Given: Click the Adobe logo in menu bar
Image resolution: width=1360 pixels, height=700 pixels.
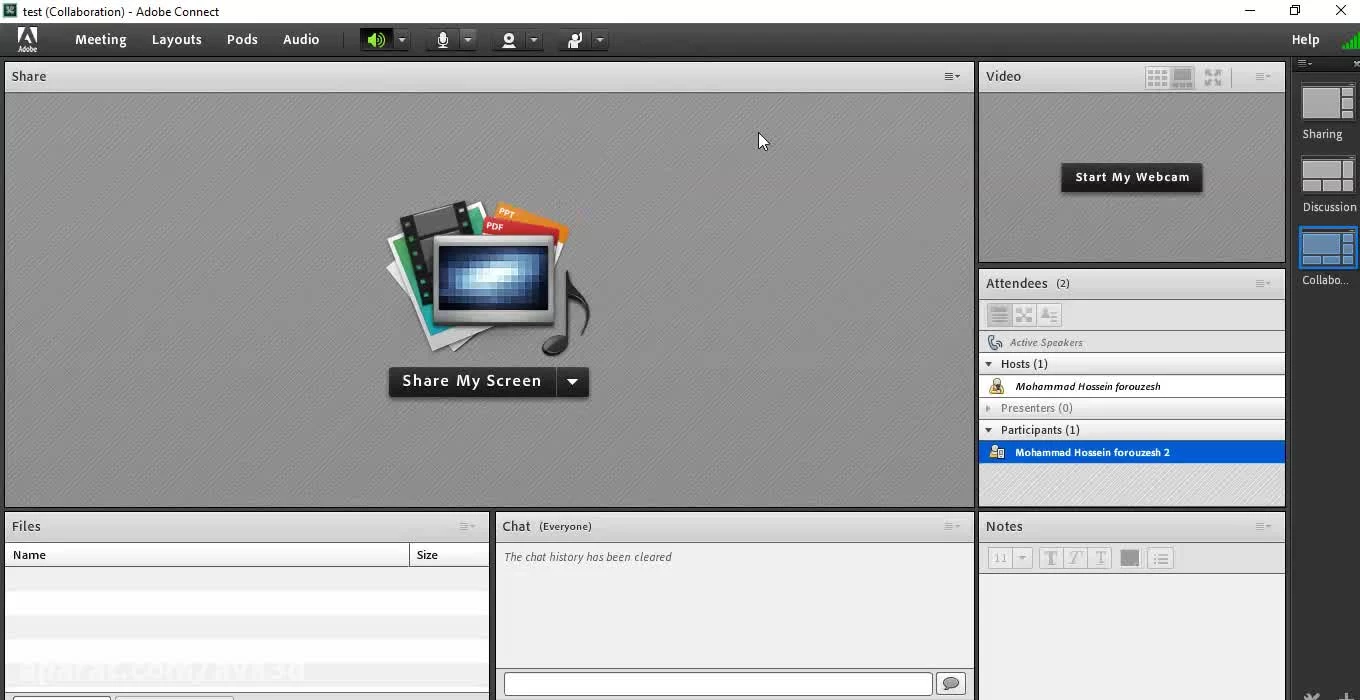Looking at the screenshot, I should (27, 40).
